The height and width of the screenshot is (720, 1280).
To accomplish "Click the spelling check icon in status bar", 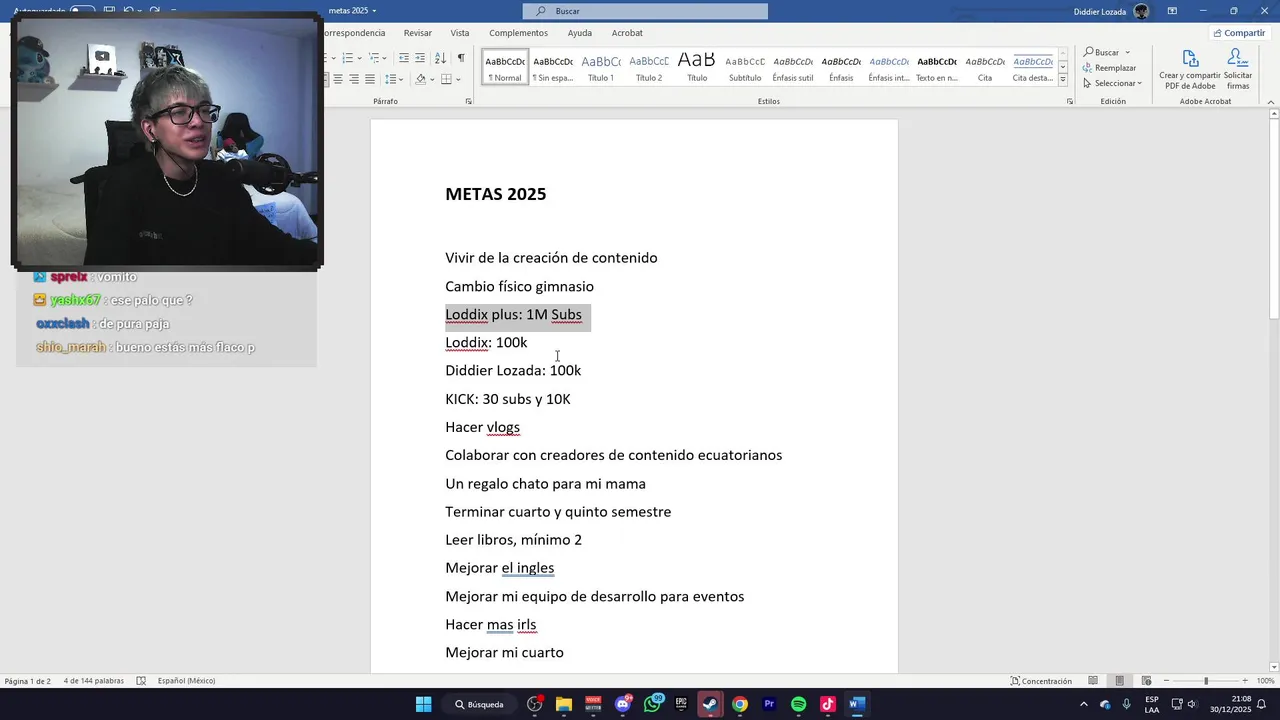I will pyautogui.click(x=141, y=681).
